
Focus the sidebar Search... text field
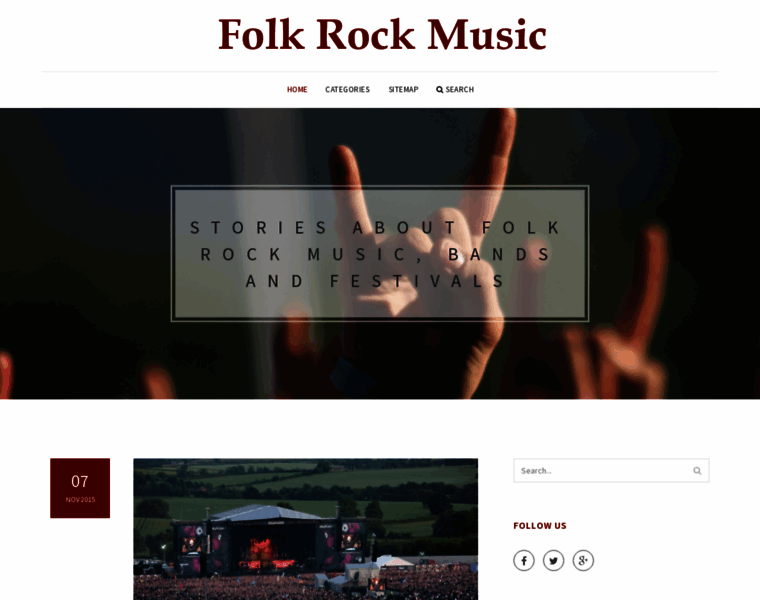(611, 471)
